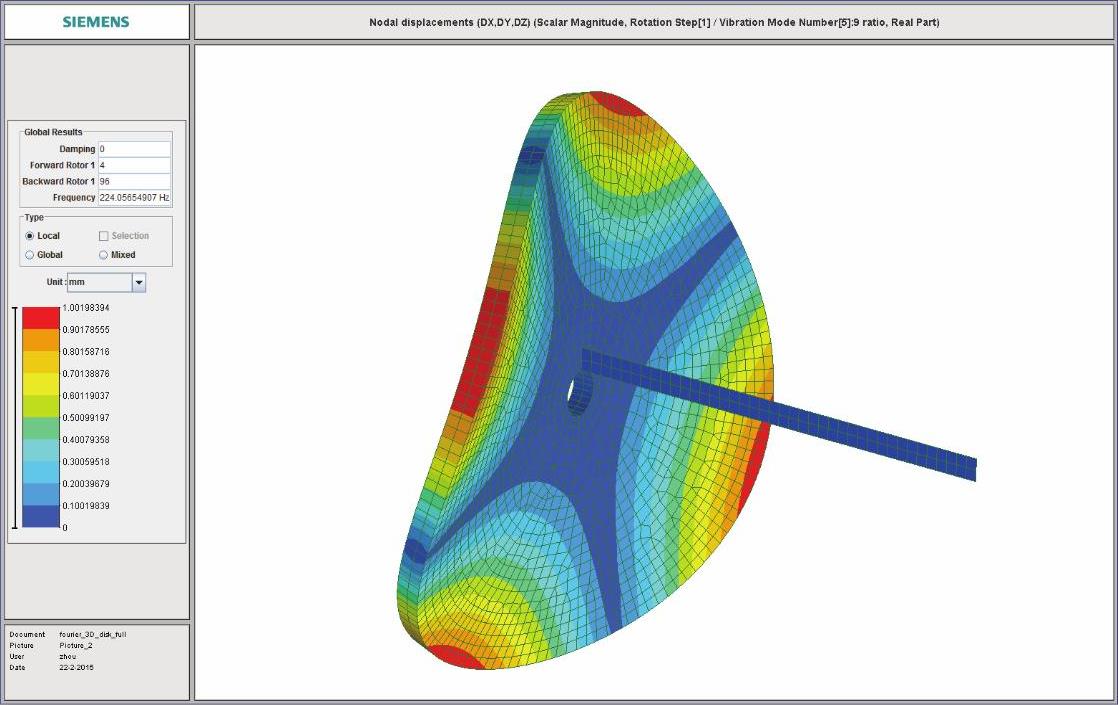Open the Unit dropdown arrow
The width and height of the screenshot is (1118, 705).
click(x=139, y=283)
